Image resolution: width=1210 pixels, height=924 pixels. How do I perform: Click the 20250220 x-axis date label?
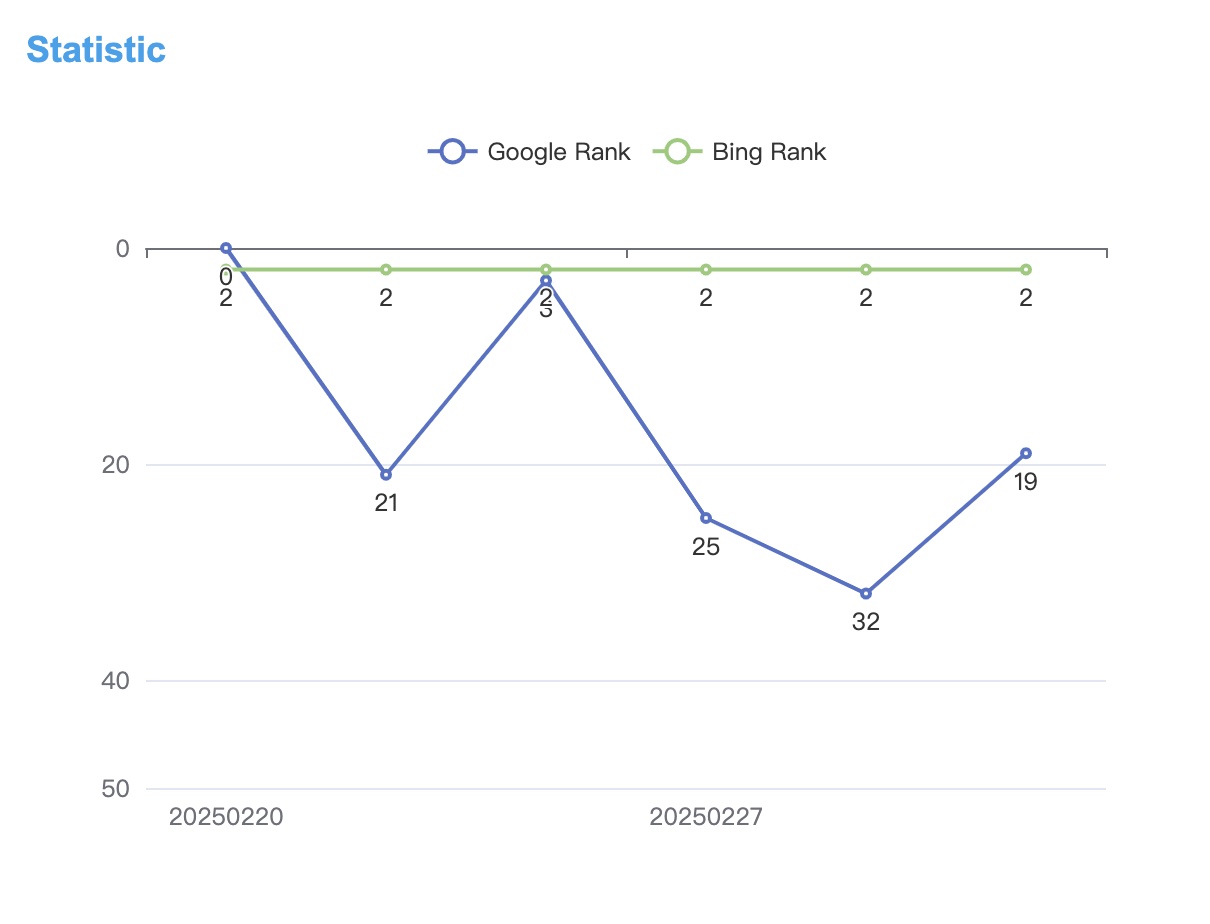tap(226, 817)
